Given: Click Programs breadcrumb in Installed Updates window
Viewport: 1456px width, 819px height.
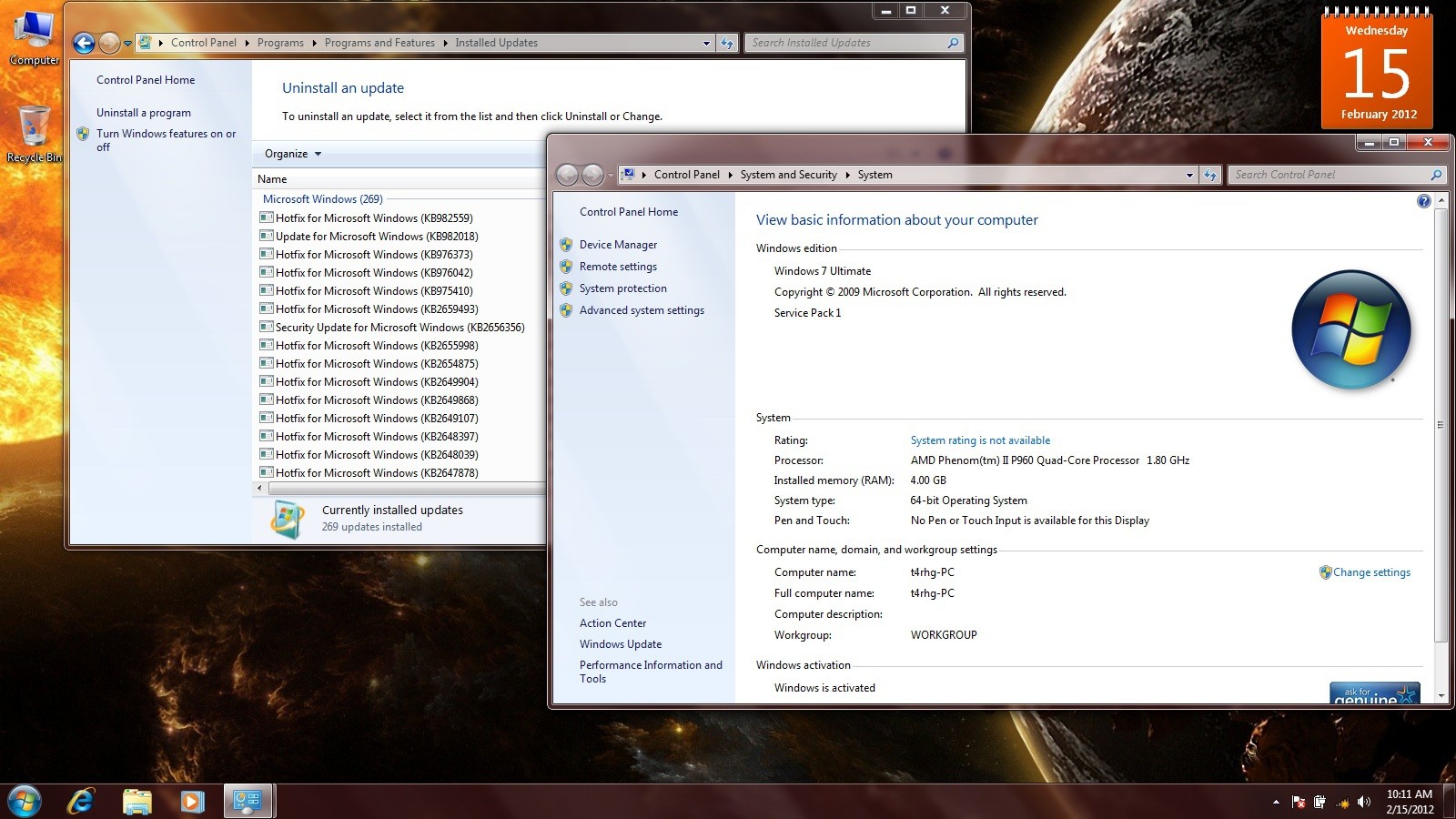Looking at the screenshot, I should point(280,43).
